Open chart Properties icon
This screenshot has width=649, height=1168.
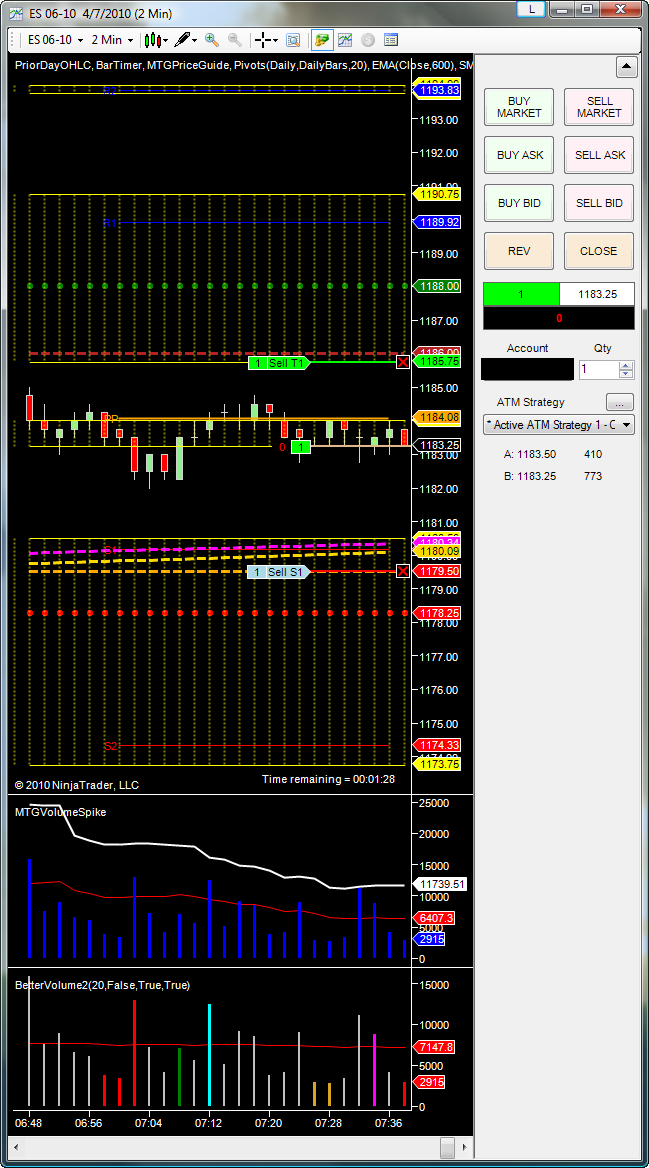[x=390, y=39]
